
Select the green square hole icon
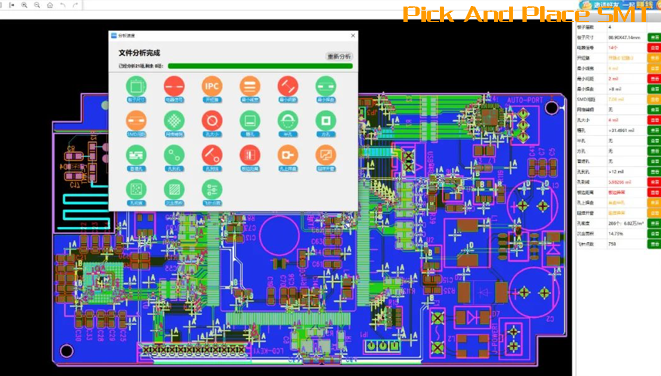pyautogui.click(x=325, y=121)
